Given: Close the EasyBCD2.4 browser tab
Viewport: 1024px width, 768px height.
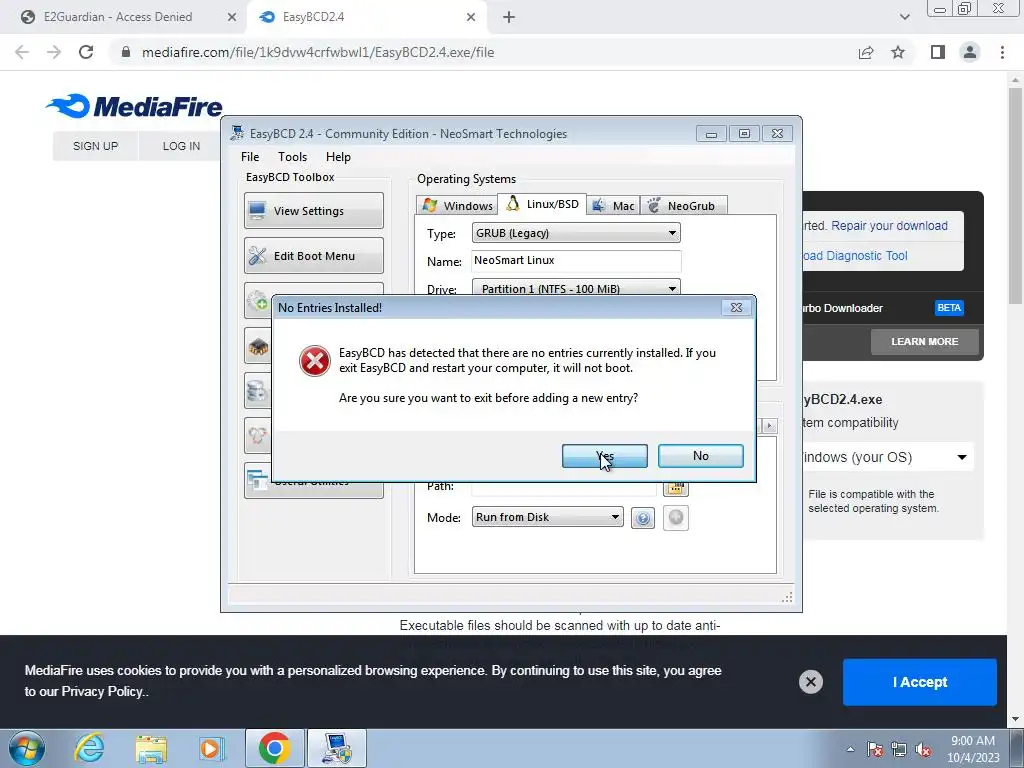Looking at the screenshot, I should click(471, 18).
